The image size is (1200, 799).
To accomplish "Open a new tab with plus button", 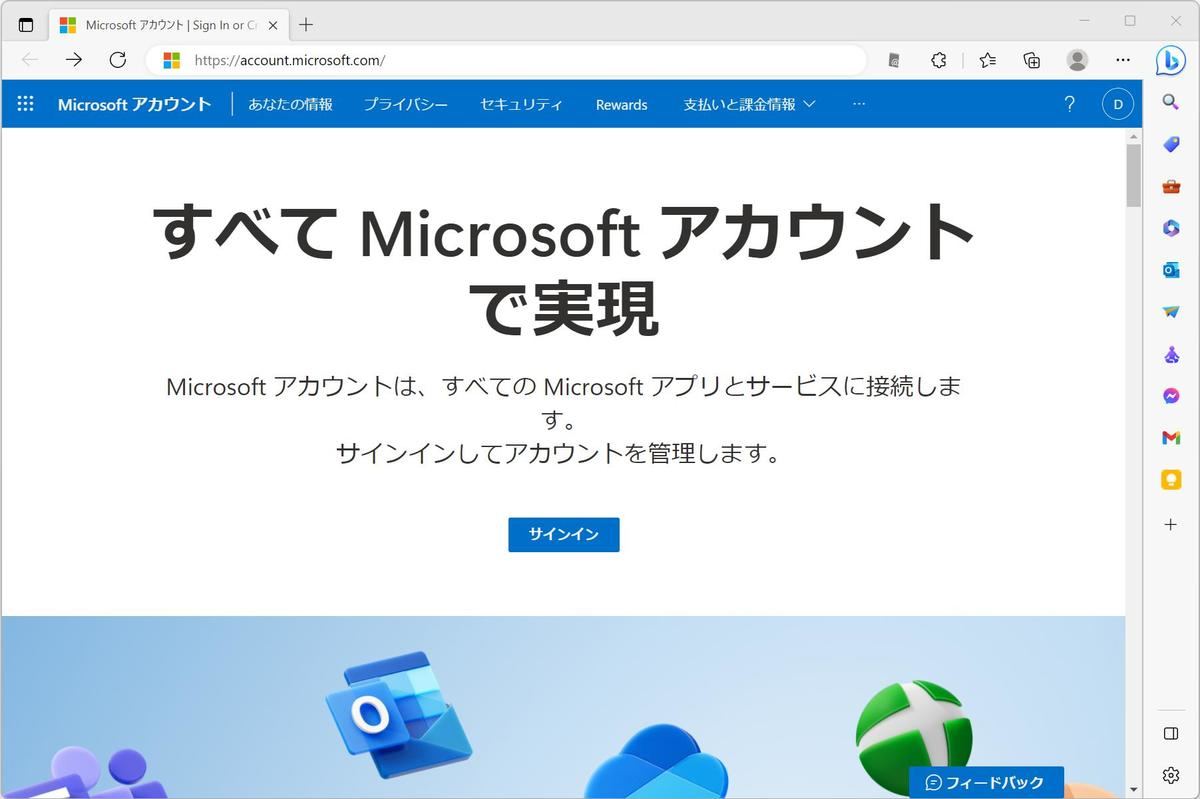I will click(x=306, y=25).
